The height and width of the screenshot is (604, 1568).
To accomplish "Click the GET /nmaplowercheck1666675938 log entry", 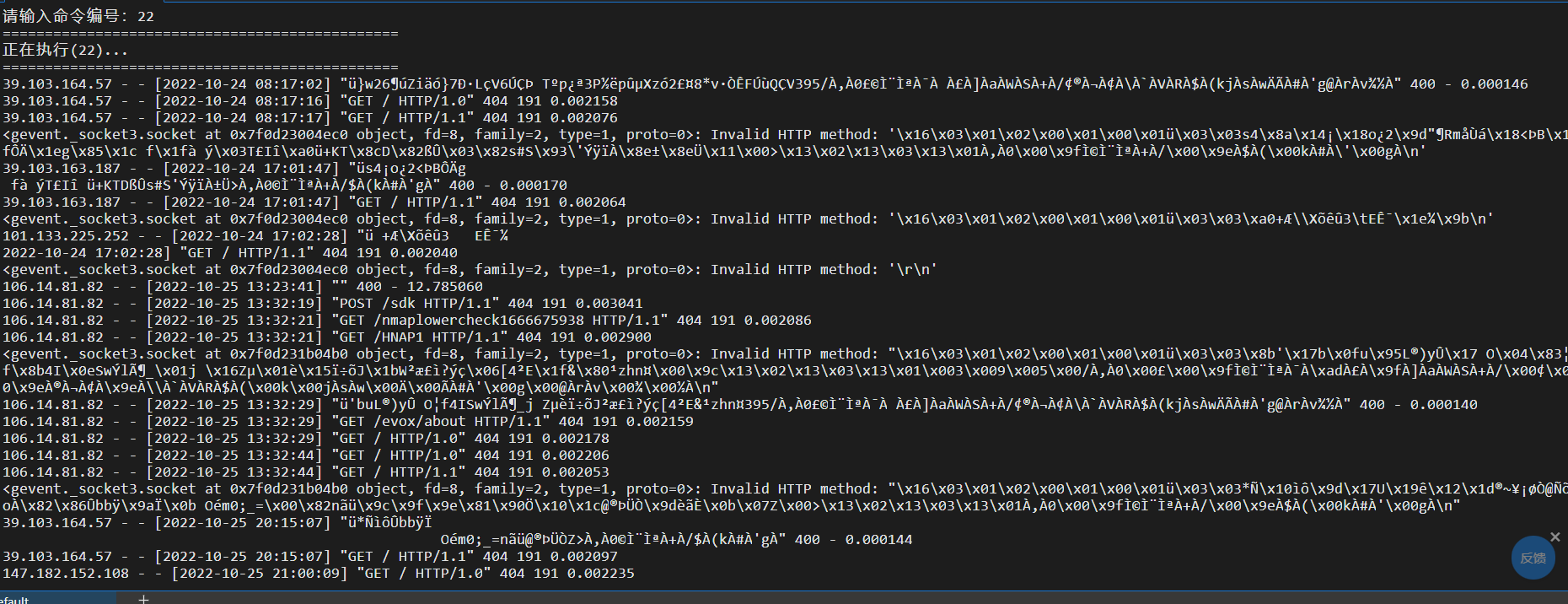I will click(407, 320).
